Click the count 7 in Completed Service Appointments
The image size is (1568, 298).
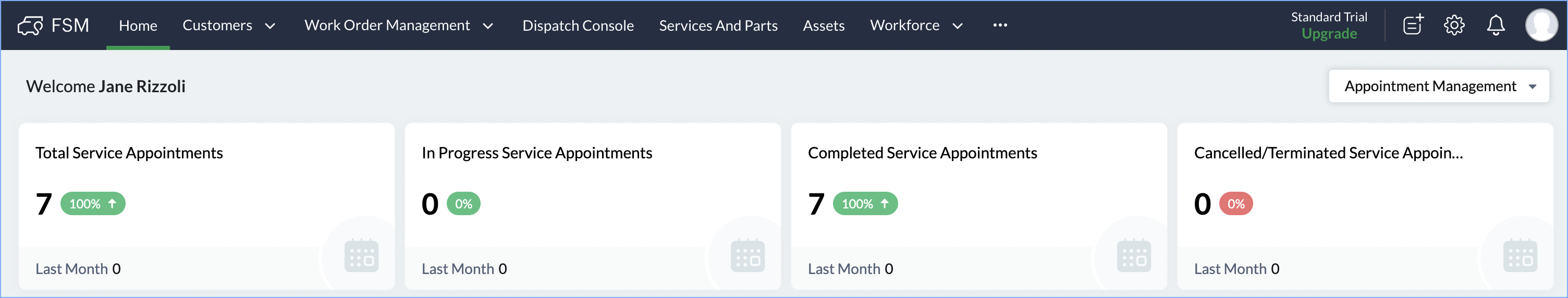coord(816,204)
